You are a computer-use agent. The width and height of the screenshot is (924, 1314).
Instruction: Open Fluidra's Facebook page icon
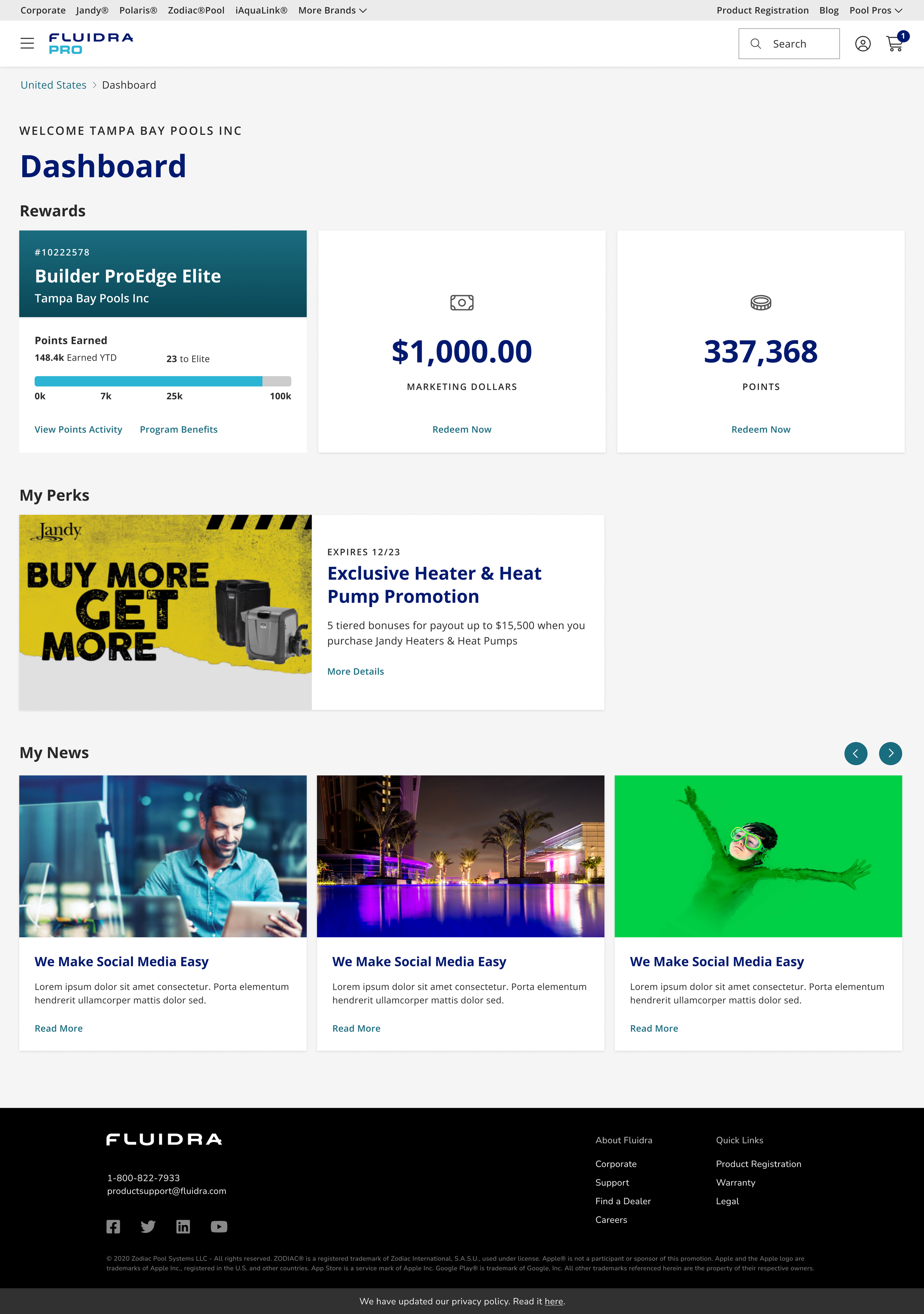click(x=113, y=1226)
